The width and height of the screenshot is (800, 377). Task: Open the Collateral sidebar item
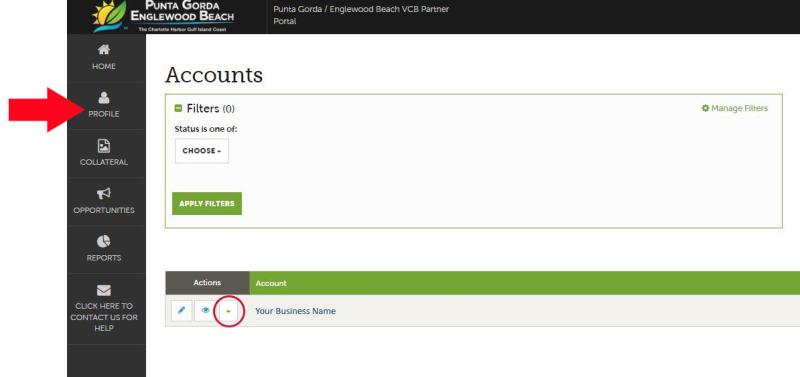point(104,153)
